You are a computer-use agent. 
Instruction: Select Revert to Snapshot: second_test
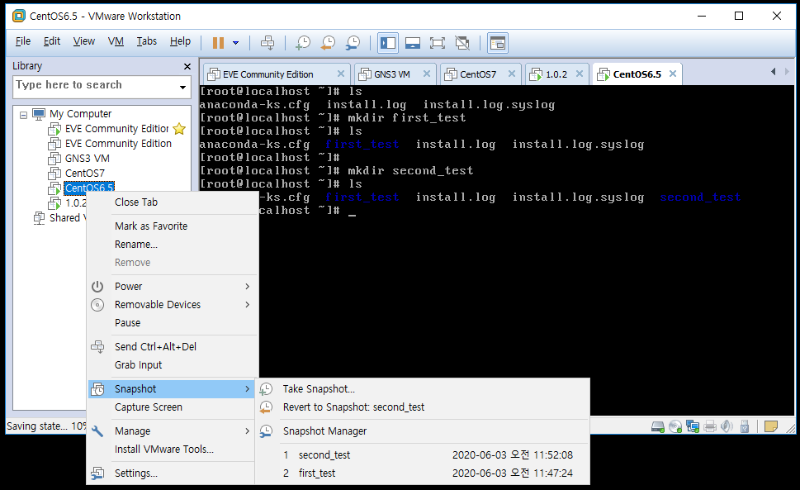click(353, 407)
